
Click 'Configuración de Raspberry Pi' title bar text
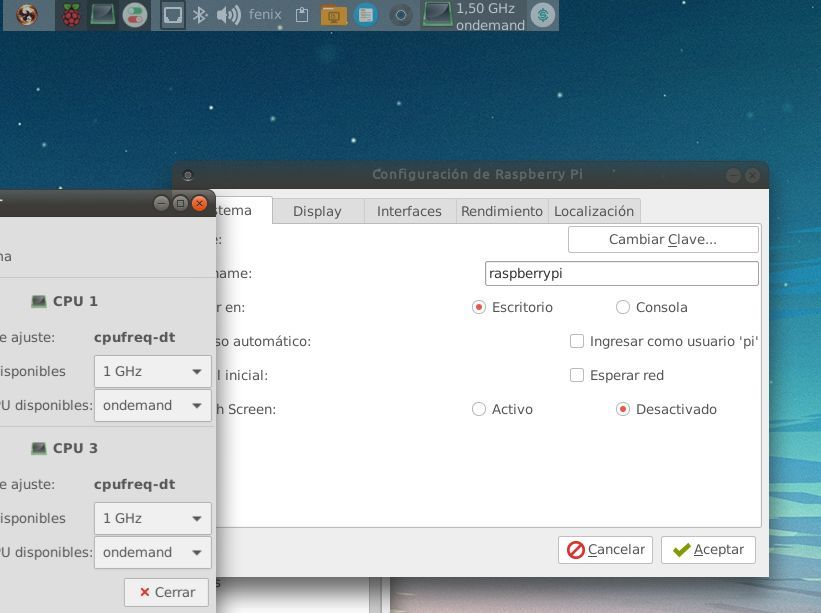click(477, 174)
